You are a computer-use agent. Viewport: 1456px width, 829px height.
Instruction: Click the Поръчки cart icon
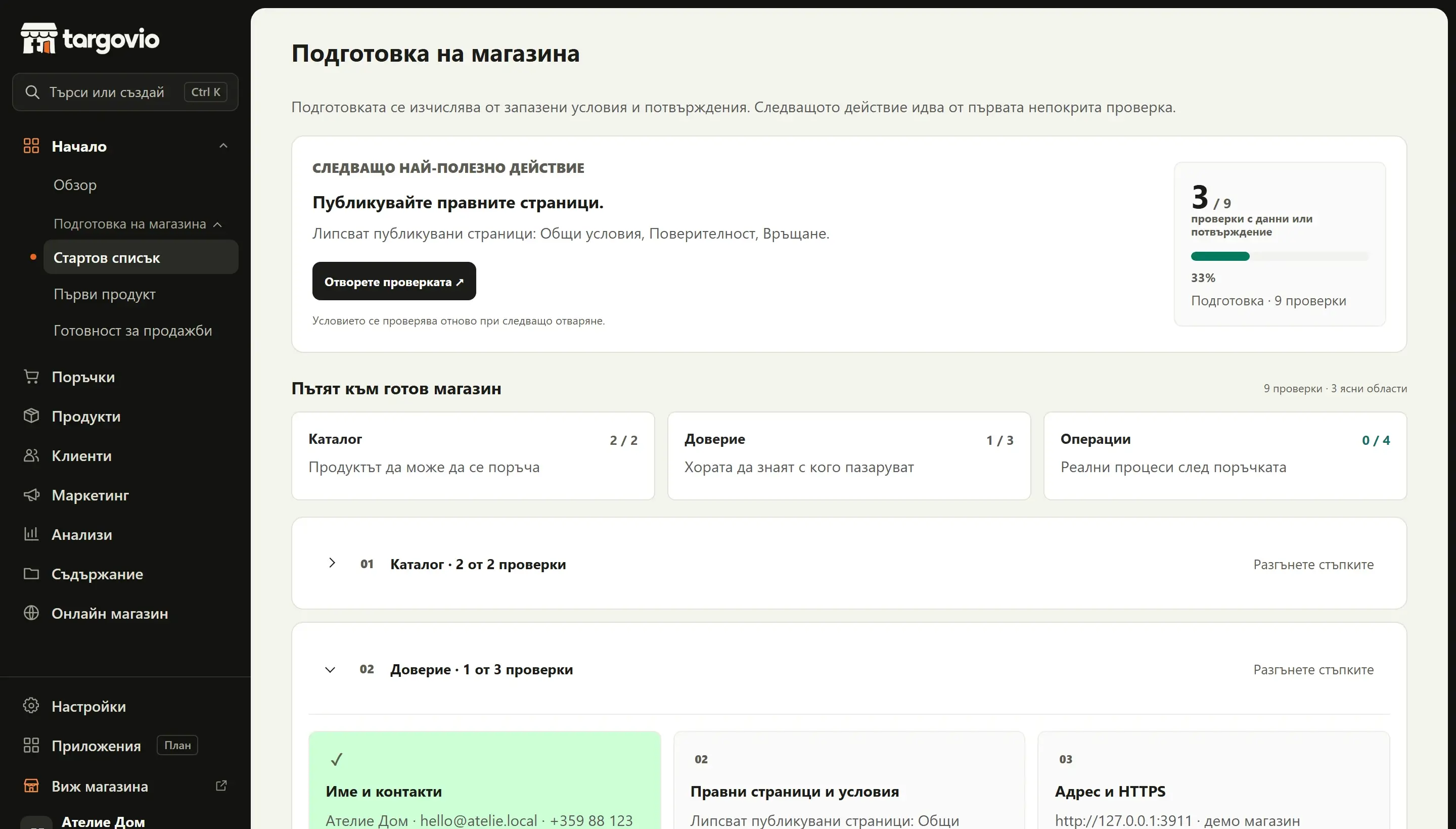coord(31,377)
